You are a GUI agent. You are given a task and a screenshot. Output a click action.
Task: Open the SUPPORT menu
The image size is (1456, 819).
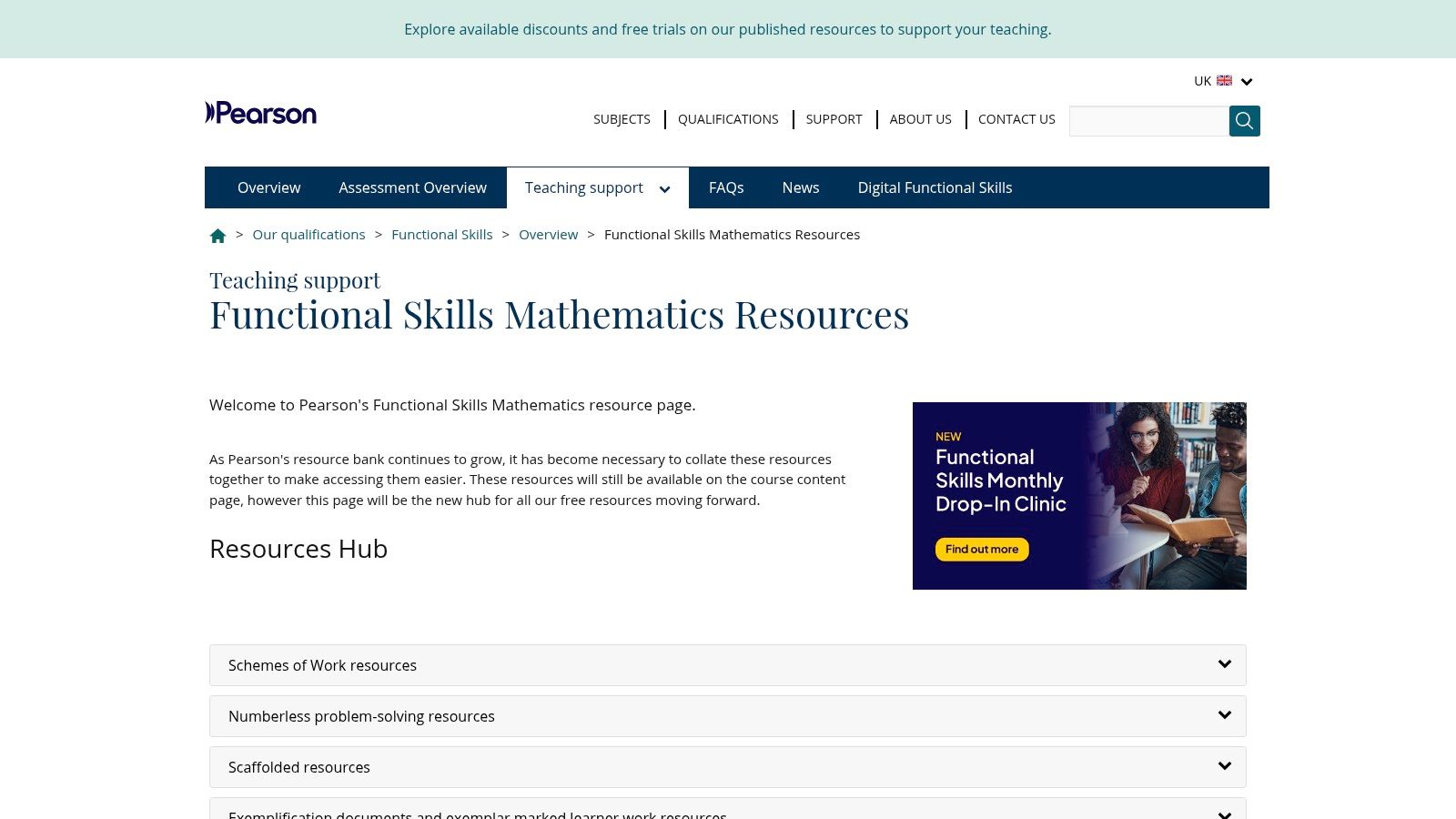(834, 119)
